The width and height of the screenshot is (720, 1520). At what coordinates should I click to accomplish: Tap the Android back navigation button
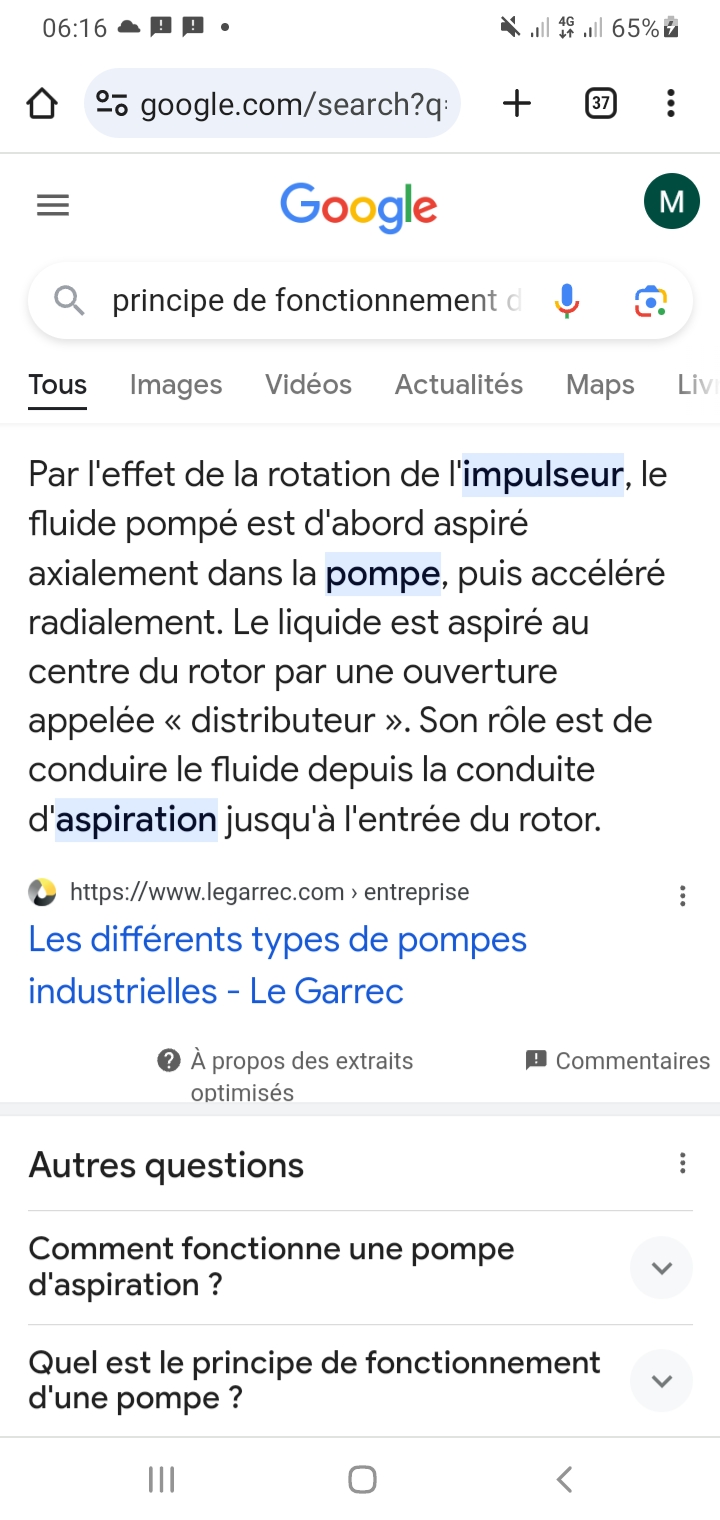pyautogui.click(x=564, y=1479)
